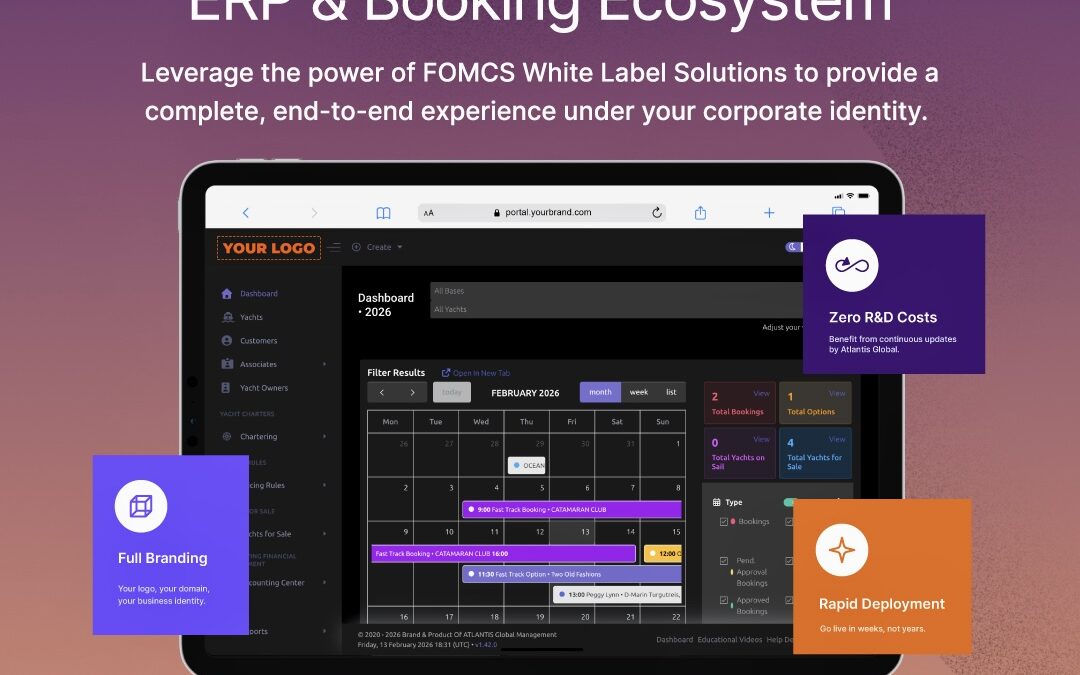Screen dimensions: 1080x675
Task: Open Yacht Owners in the sidebar menu
Action: 264,388
